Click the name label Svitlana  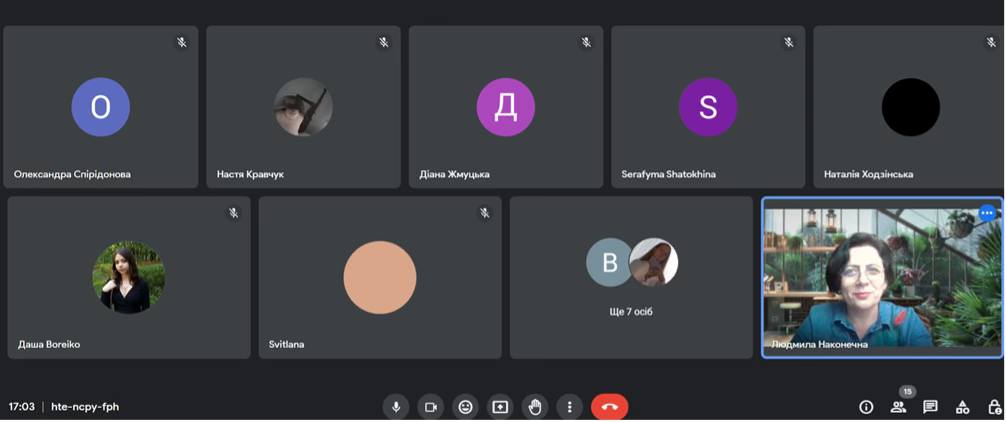point(286,344)
